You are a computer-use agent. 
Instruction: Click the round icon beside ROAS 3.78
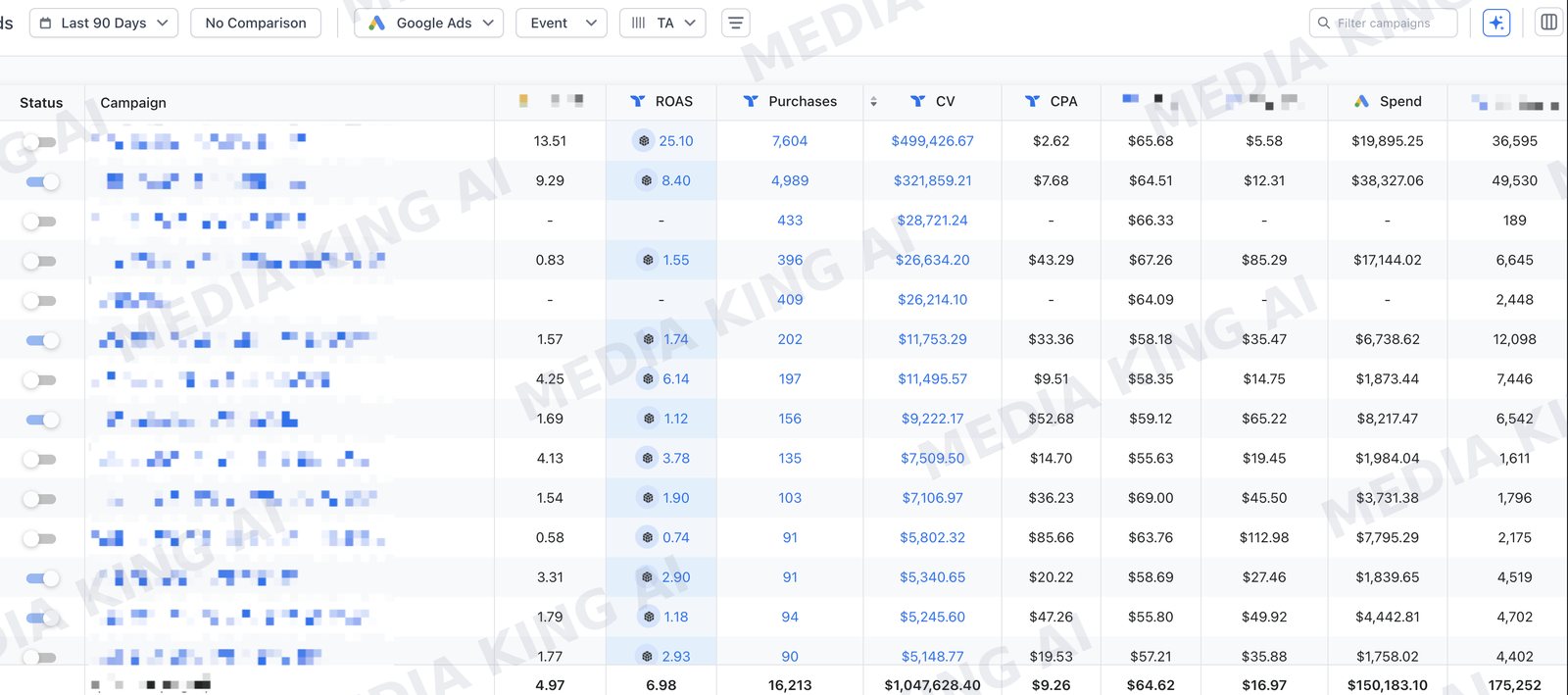[x=648, y=458]
